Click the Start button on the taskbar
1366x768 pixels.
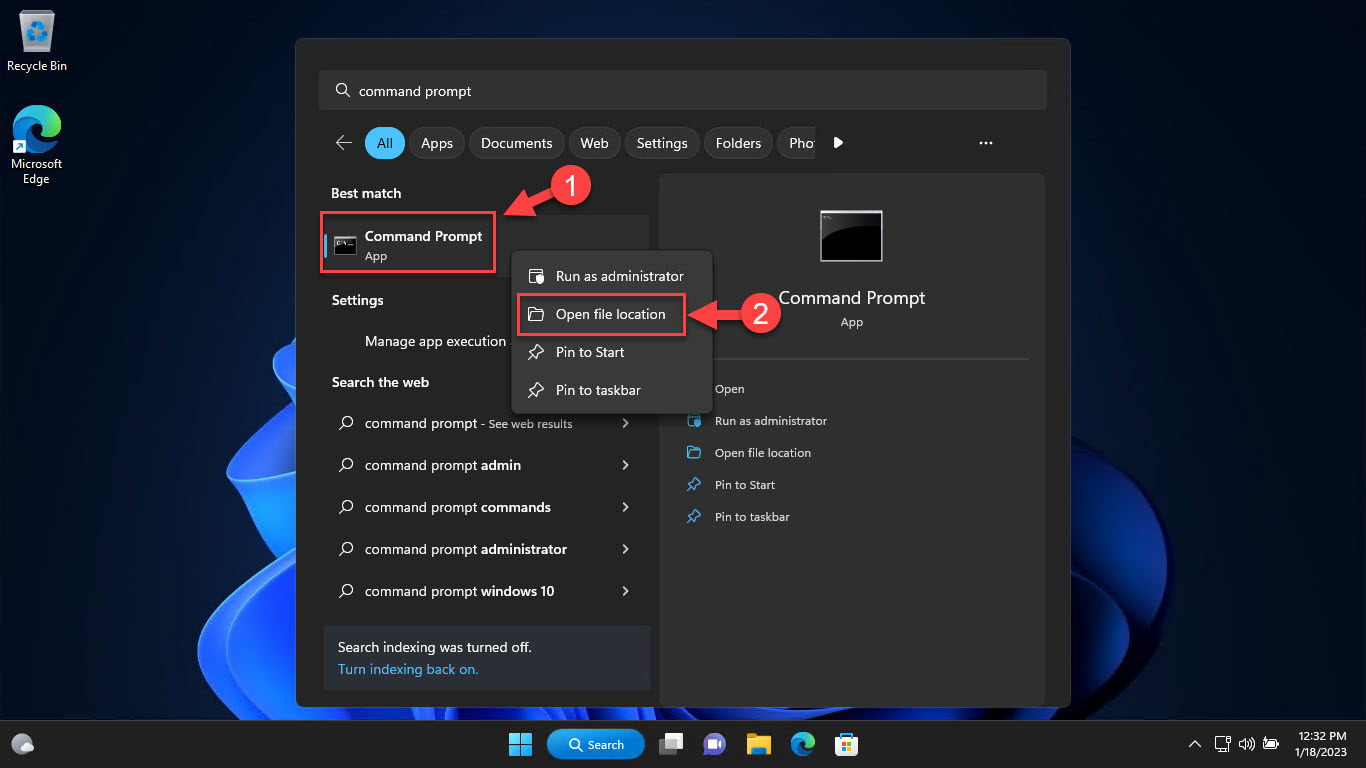[x=520, y=744]
